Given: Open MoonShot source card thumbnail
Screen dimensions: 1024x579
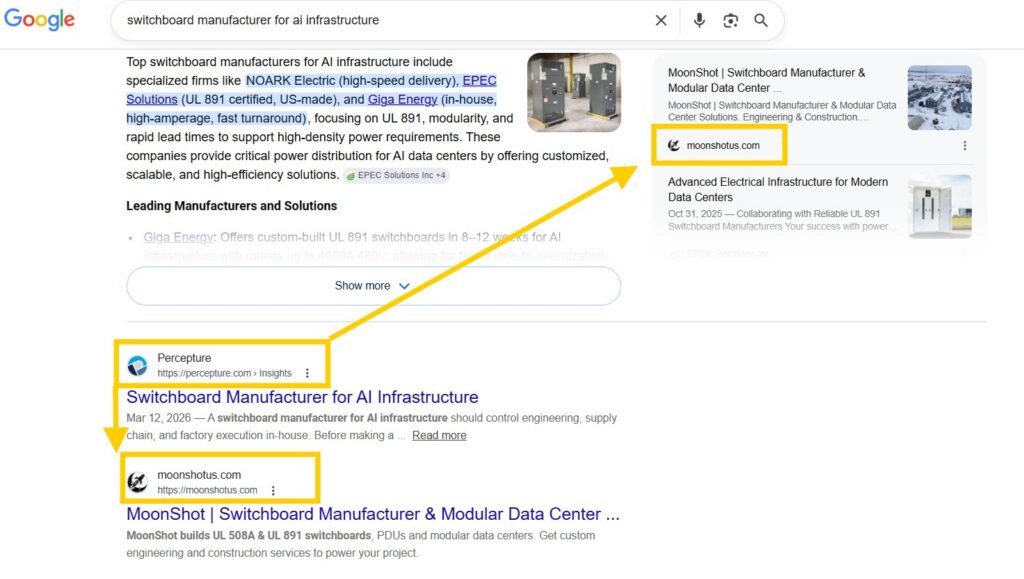Looking at the screenshot, I should coord(939,97).
